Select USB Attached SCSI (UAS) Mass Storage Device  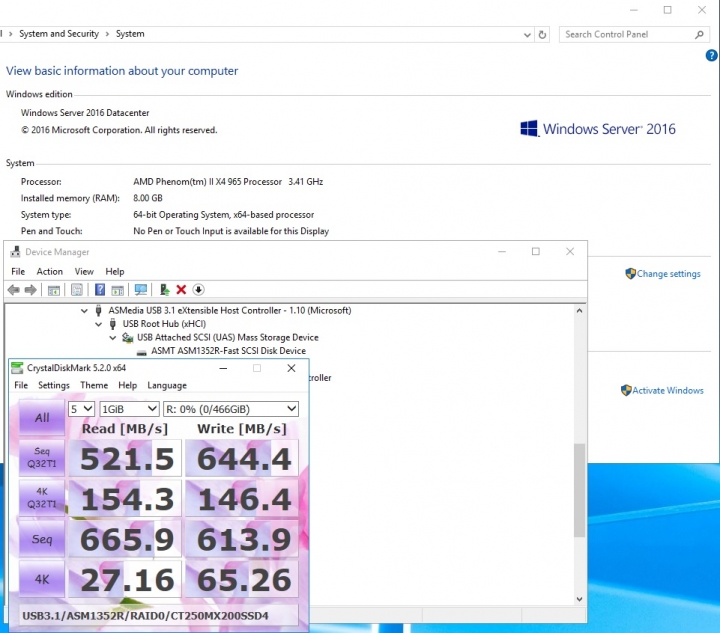pyautogui.click(x=228, y=337)
